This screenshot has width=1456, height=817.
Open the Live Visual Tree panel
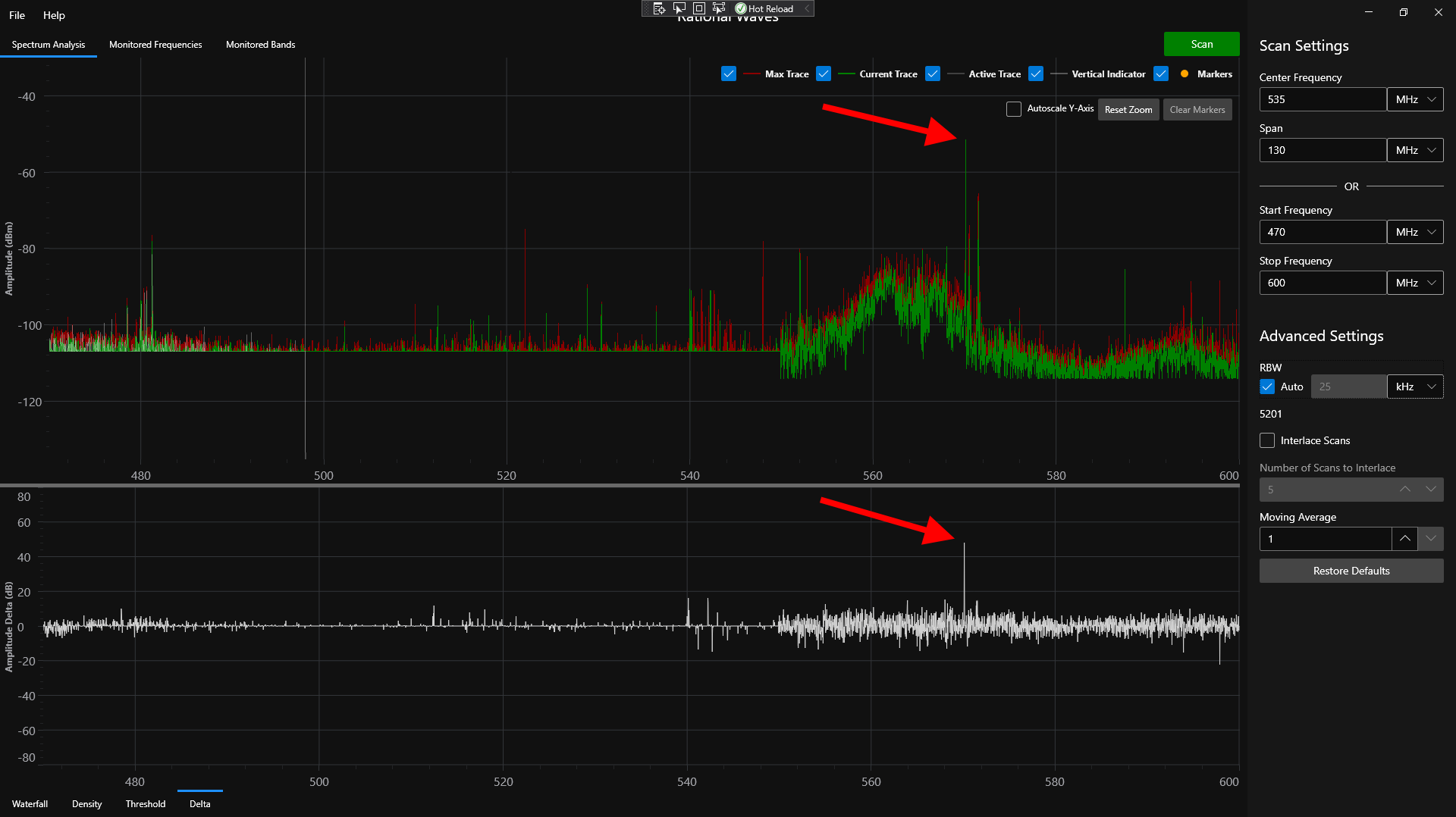point(659,8)
